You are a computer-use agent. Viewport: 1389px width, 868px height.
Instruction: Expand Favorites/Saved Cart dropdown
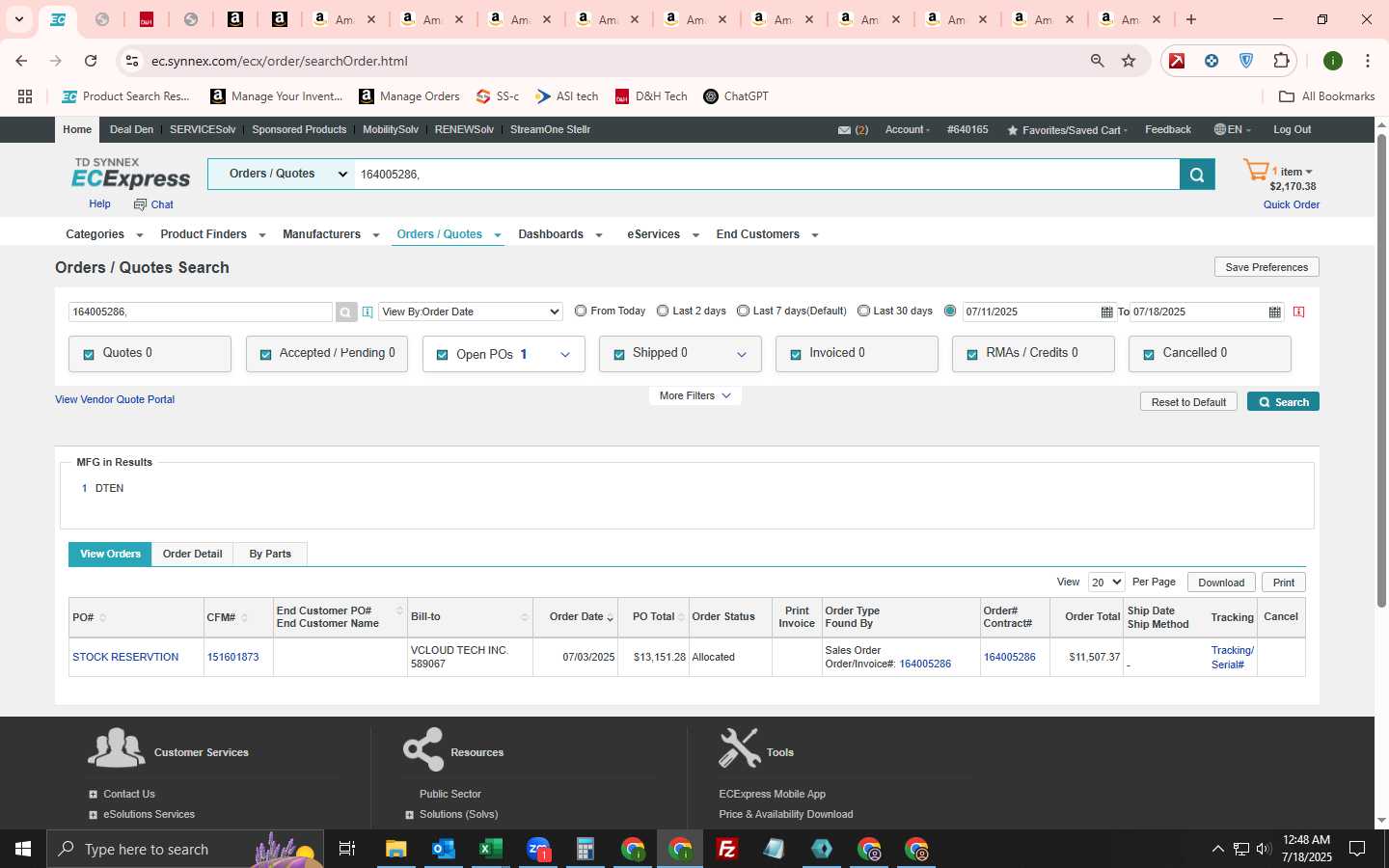(x=1067, y=130)
